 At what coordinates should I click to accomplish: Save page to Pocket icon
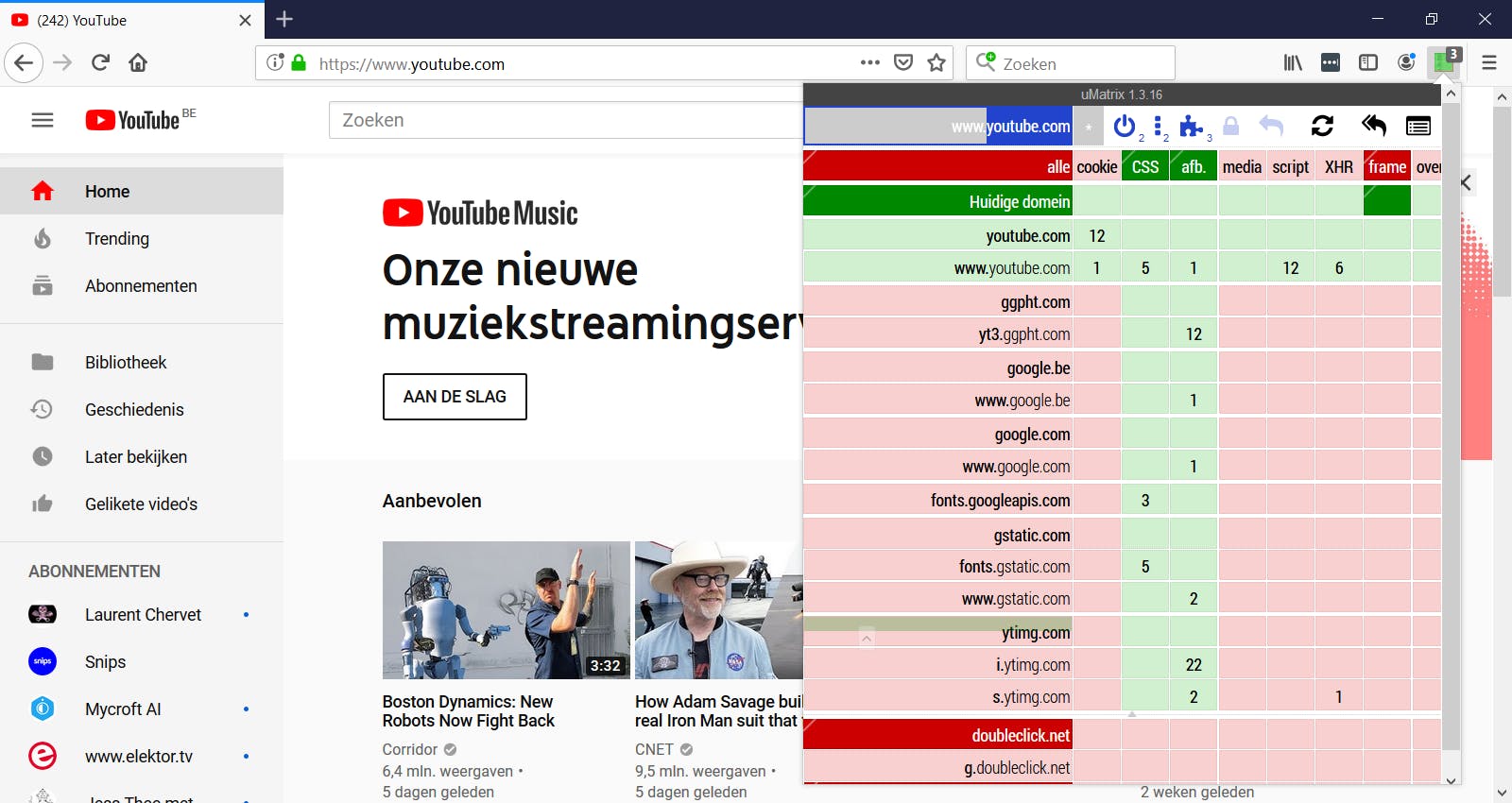tap(903, 62)
